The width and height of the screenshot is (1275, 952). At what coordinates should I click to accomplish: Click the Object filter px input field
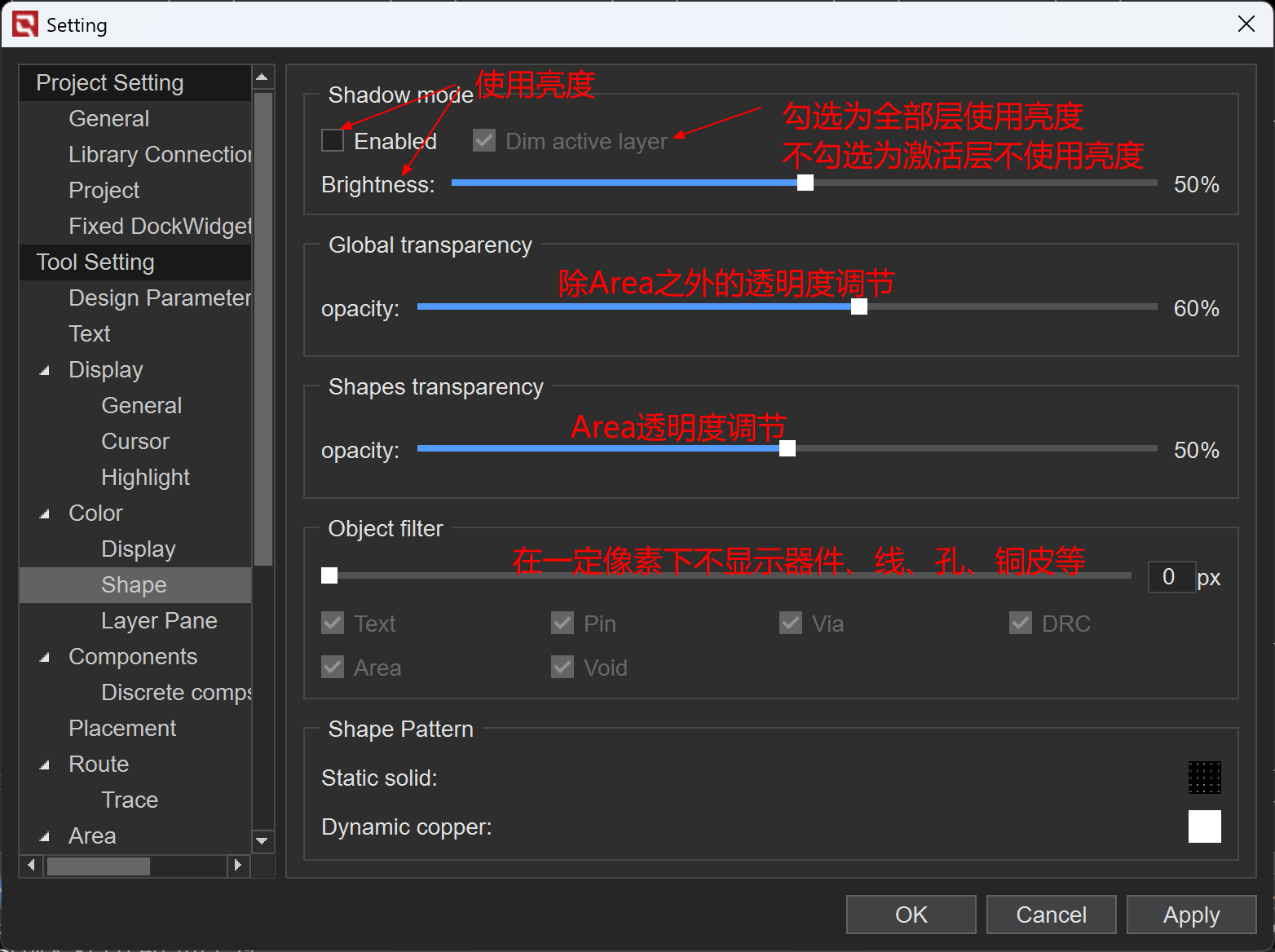[x=1171, y=577]
